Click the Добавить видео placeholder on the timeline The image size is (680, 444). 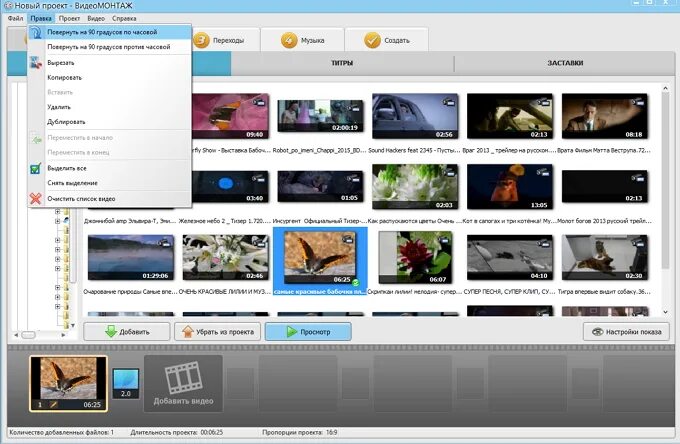point(183,383)
